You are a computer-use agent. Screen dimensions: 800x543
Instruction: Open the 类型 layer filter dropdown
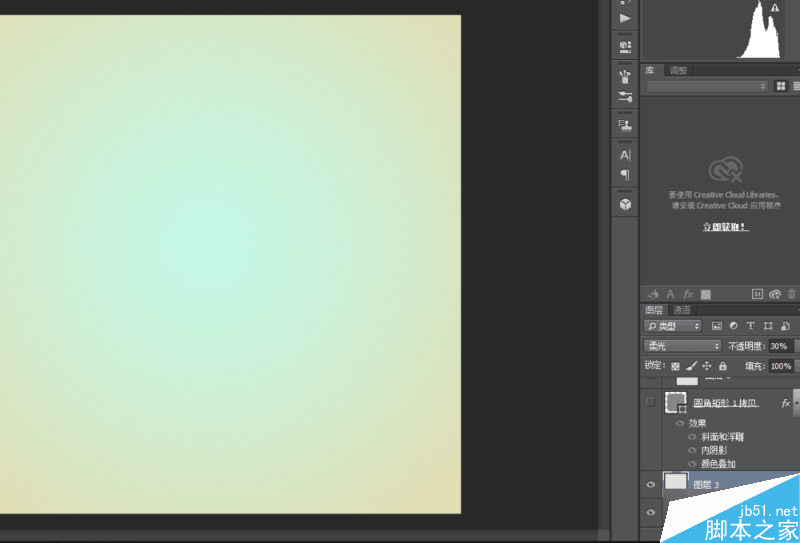tap(672, 326)
